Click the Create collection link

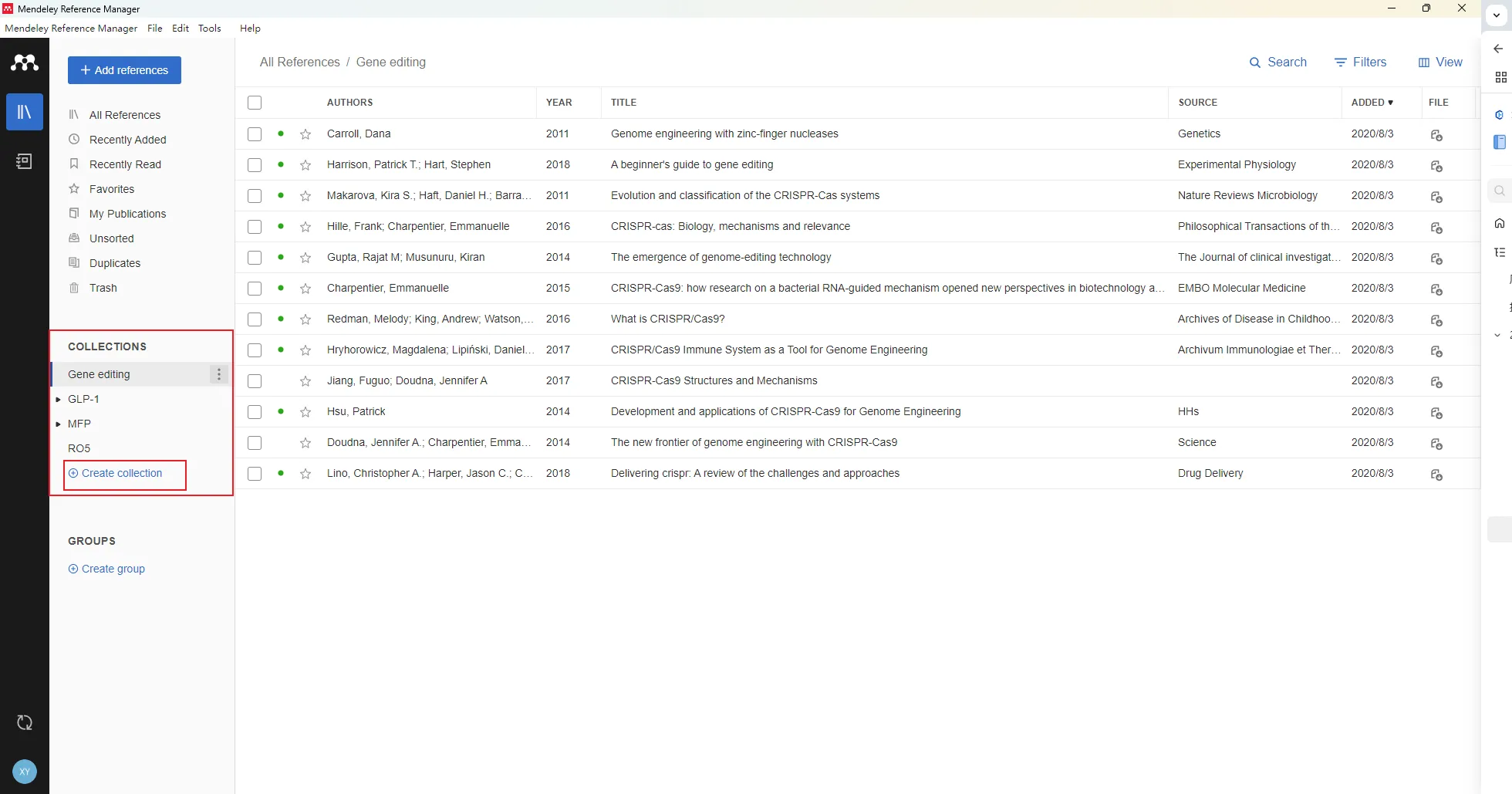point(121,473)
